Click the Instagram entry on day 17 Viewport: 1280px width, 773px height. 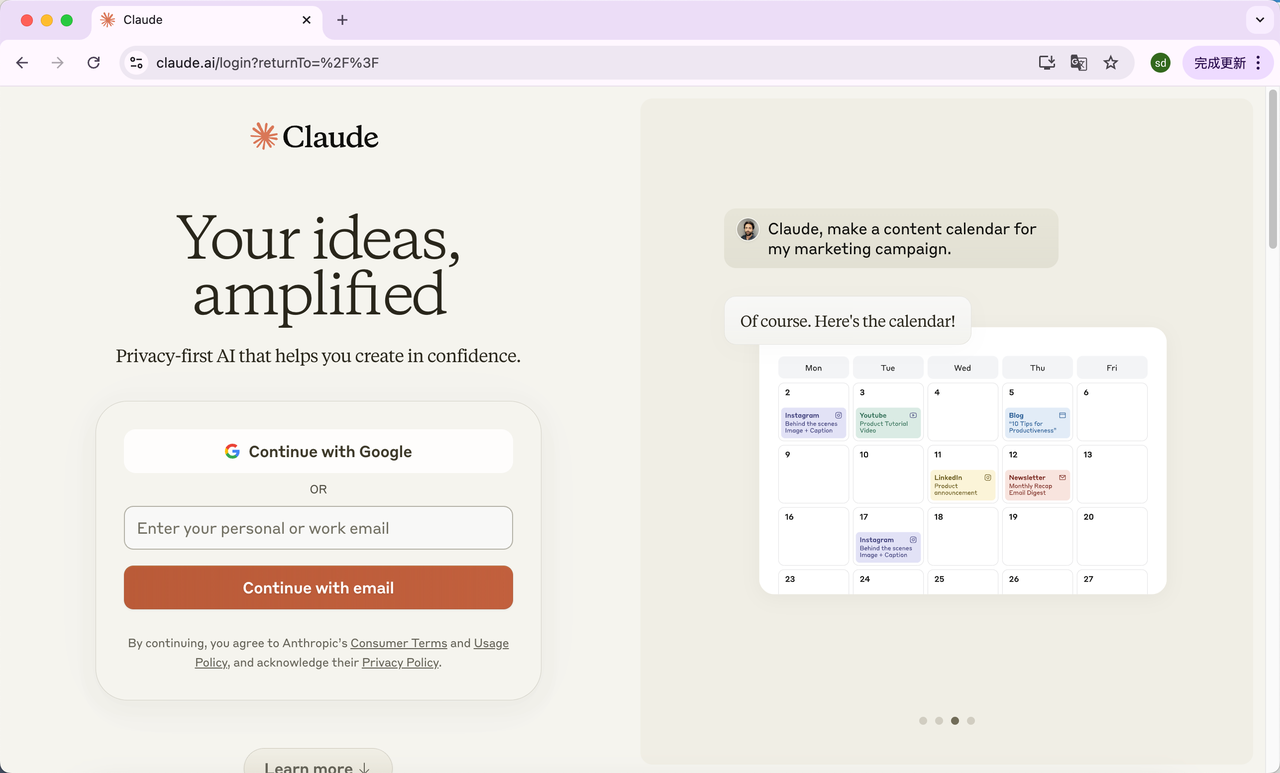888,547
